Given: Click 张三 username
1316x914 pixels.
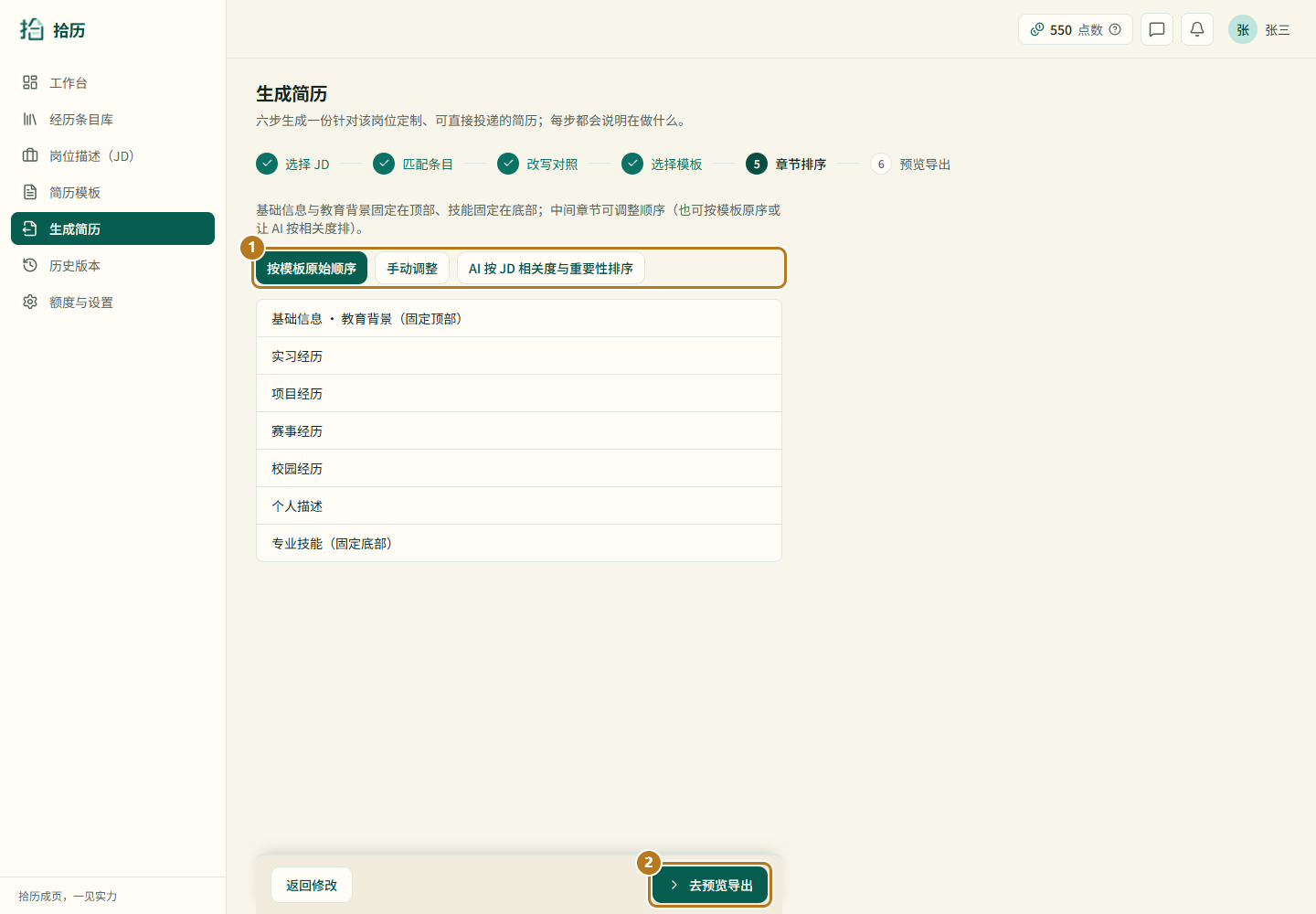Looking at the screenshot, I should pos(1278,30).
